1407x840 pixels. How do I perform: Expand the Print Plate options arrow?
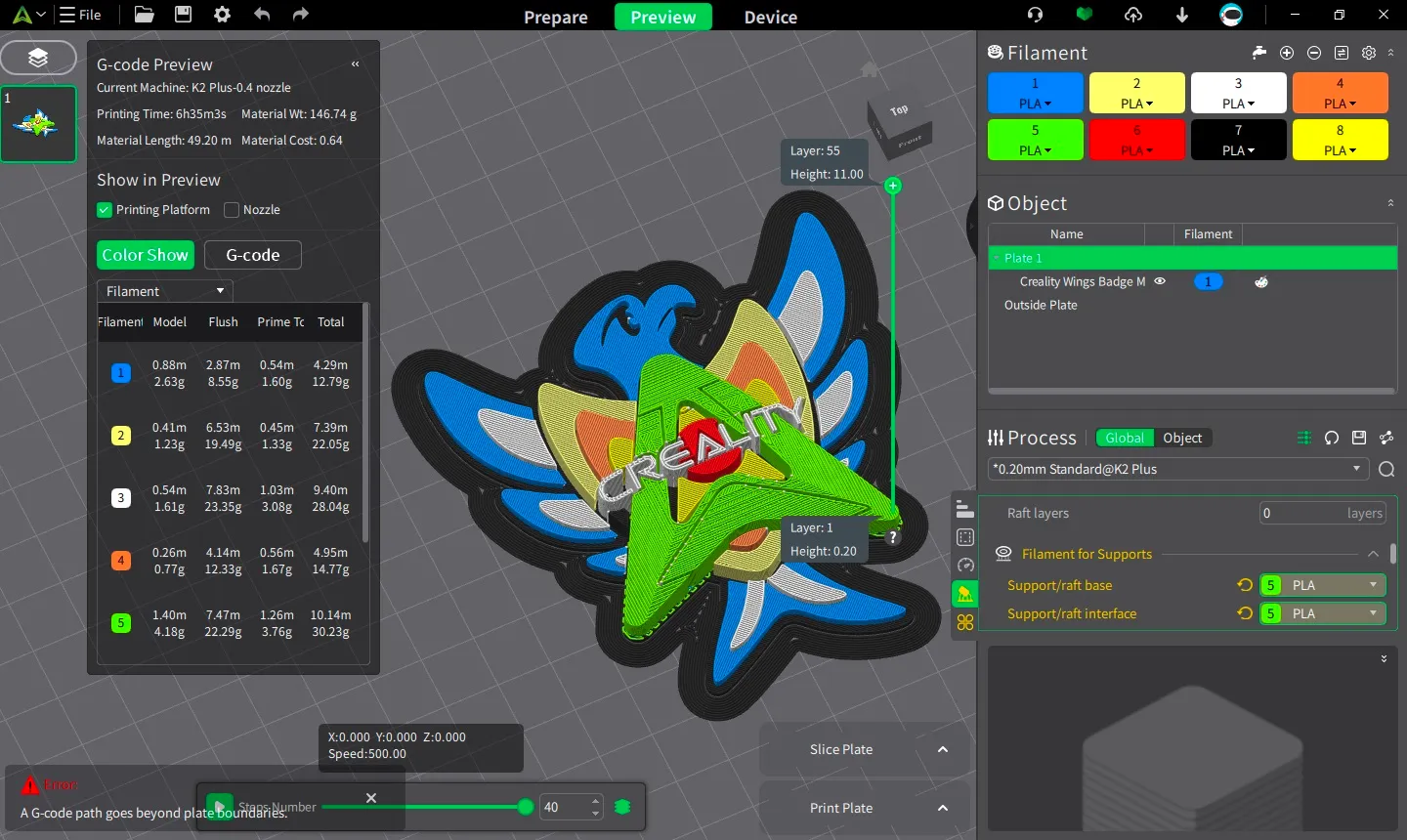(x=943, y=808)
